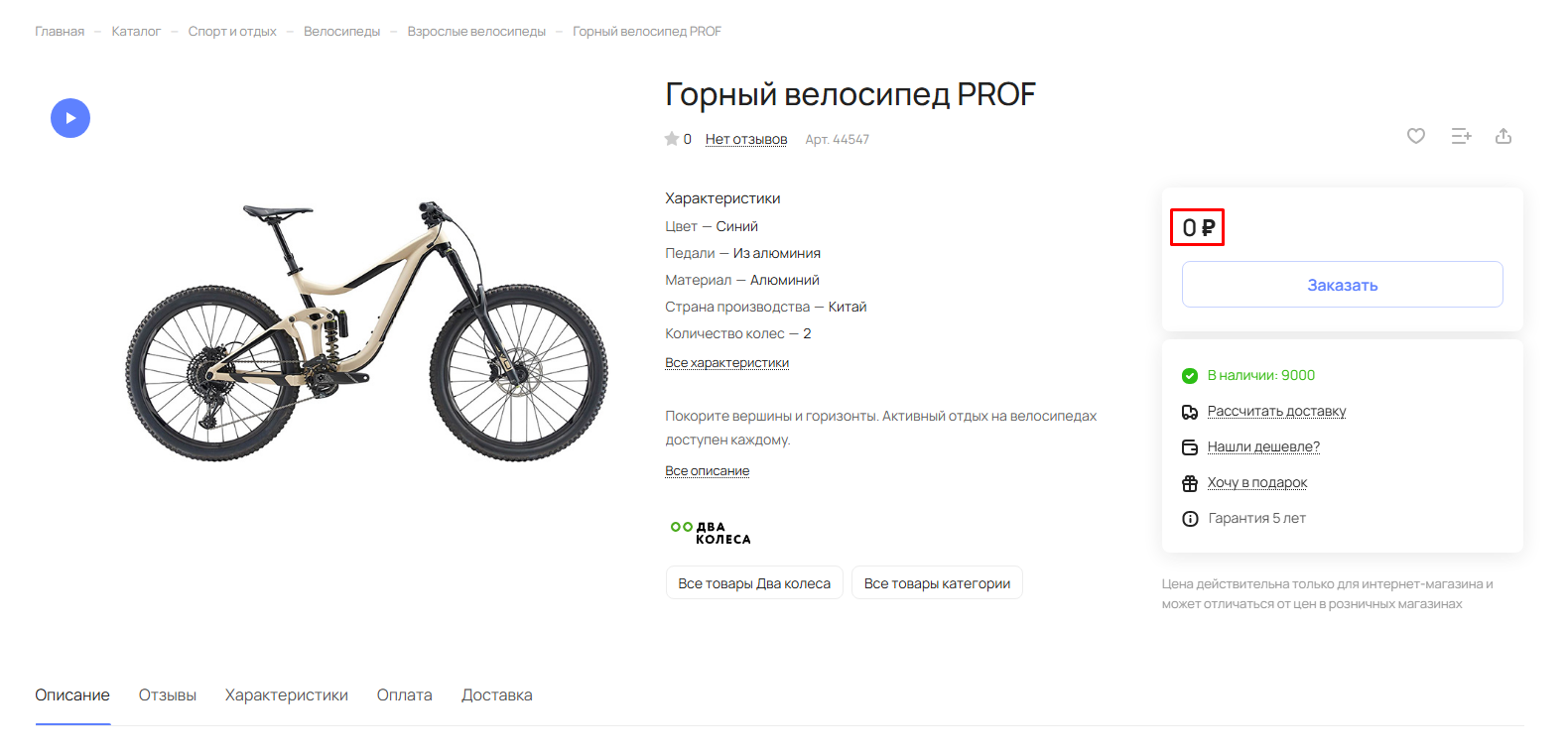The width and height of the screenshot is (1568, 756).
Task: Play the product video with the blue button
Action: point(70,118)
